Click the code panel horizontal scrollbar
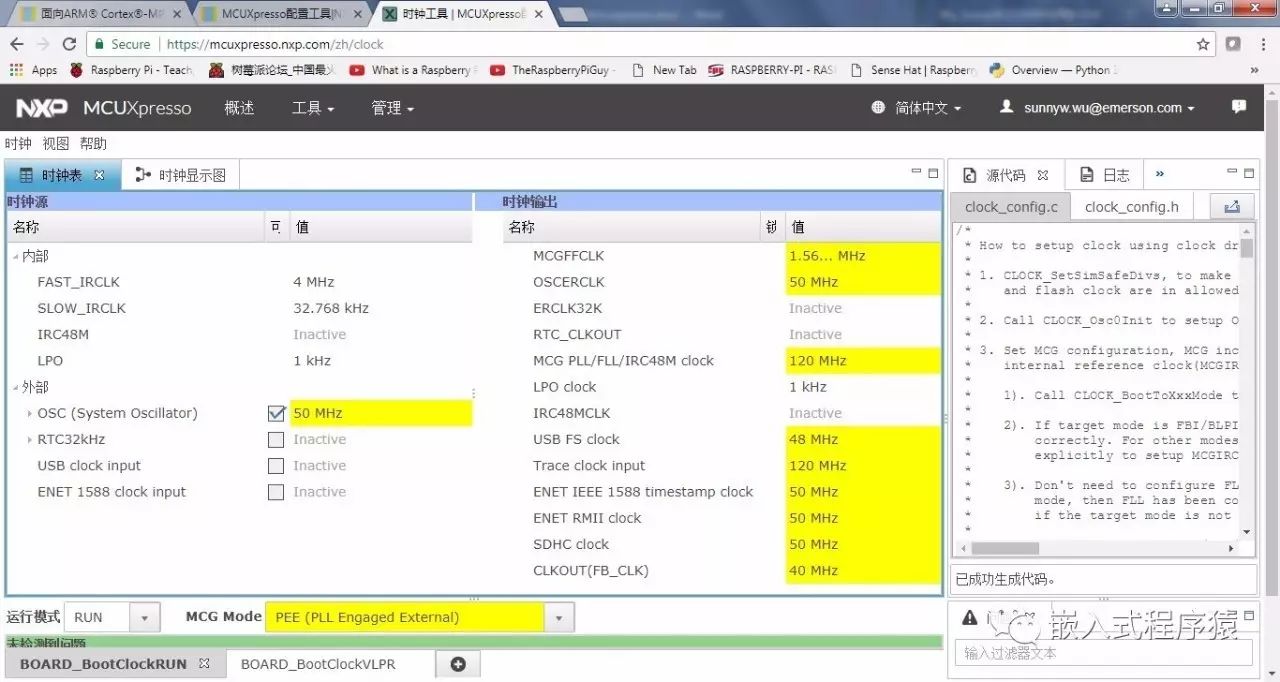The width and height of the screenshot is (1280, 682). [x=1005, y=548]
